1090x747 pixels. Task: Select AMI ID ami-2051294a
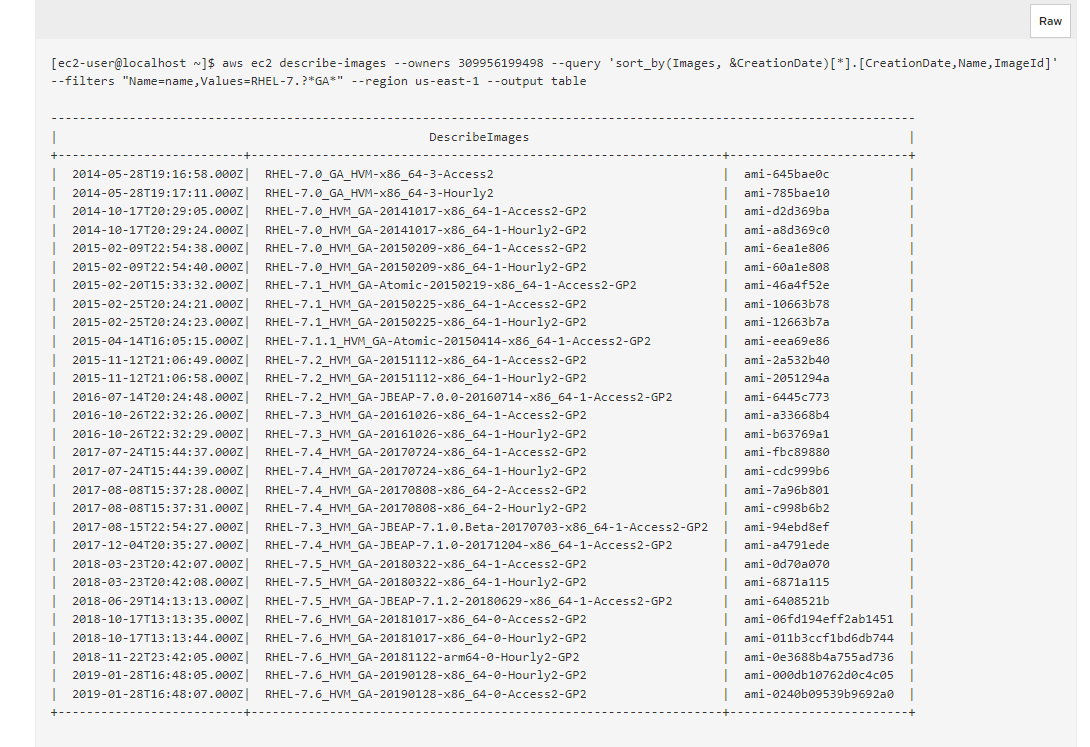coord(786,378)
